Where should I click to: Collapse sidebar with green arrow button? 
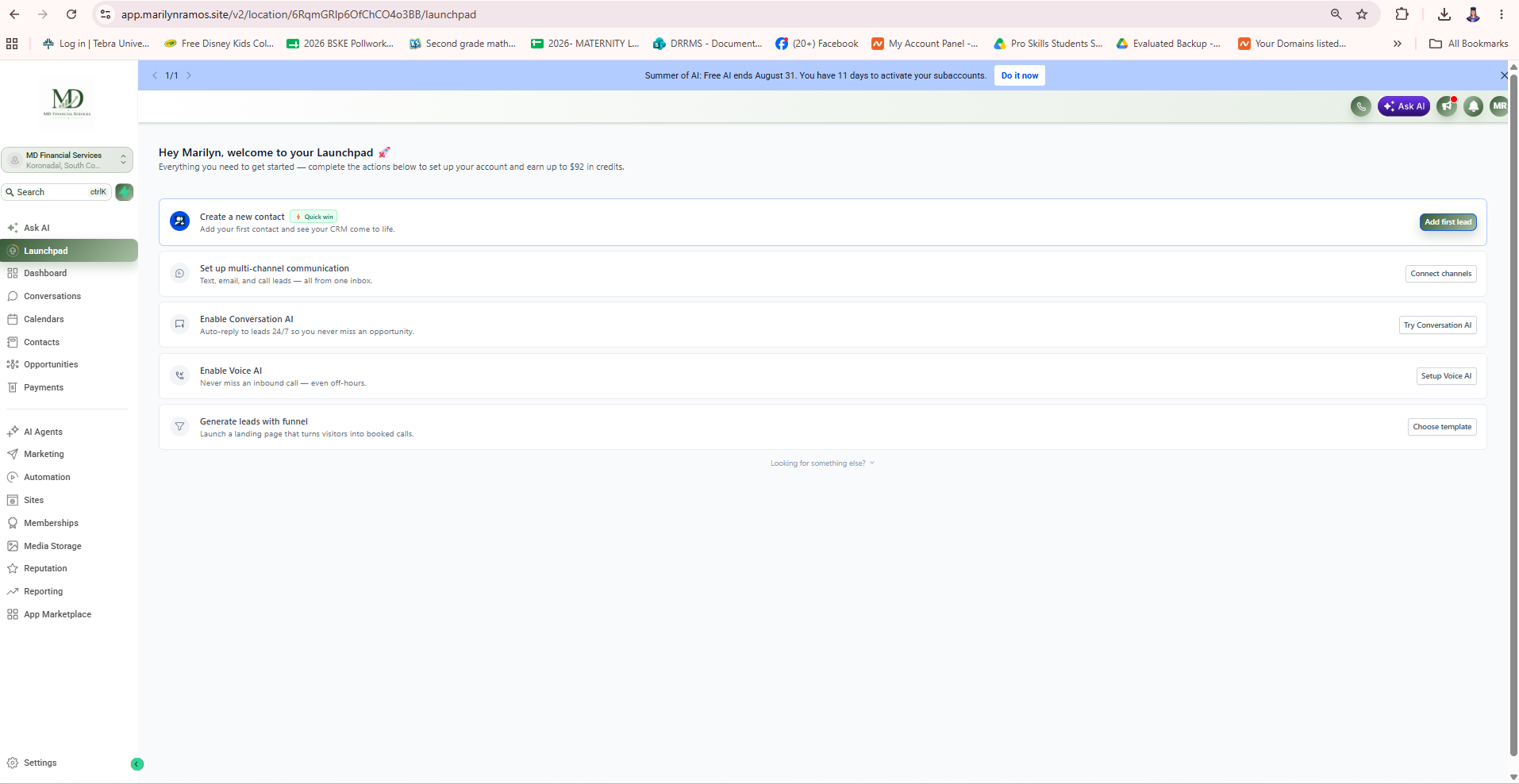point(137,764)
